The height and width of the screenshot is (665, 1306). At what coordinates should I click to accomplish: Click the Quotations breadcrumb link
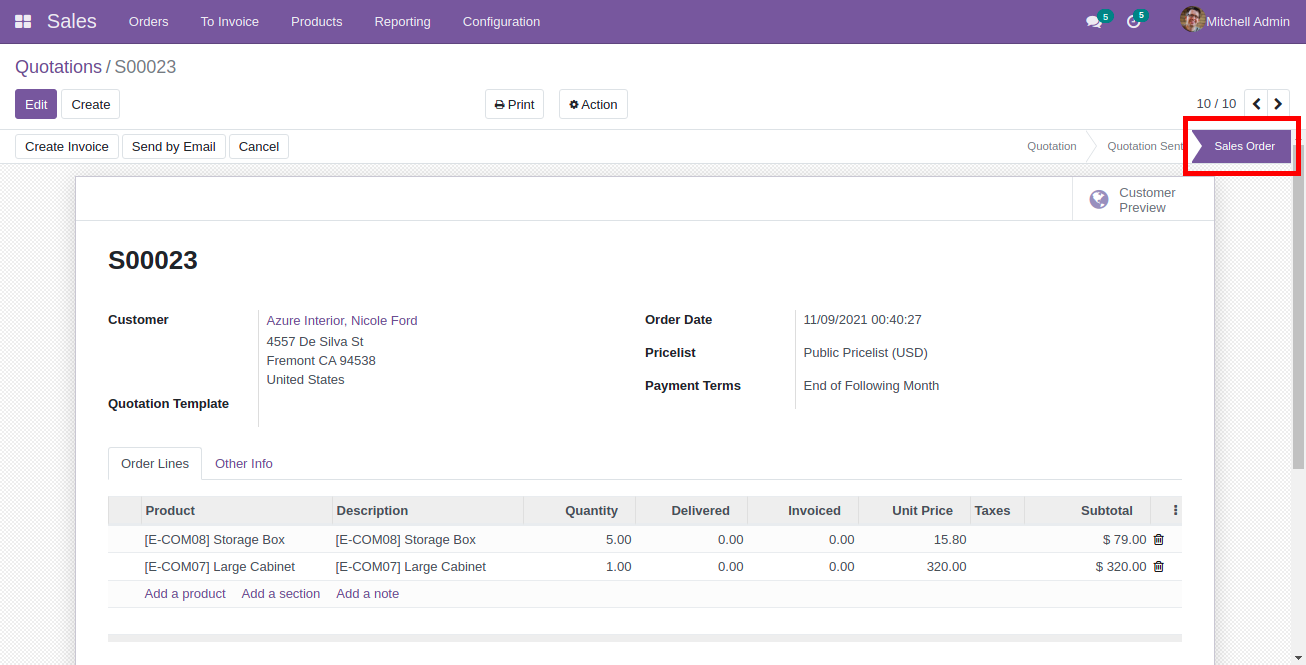pos(58,67)
